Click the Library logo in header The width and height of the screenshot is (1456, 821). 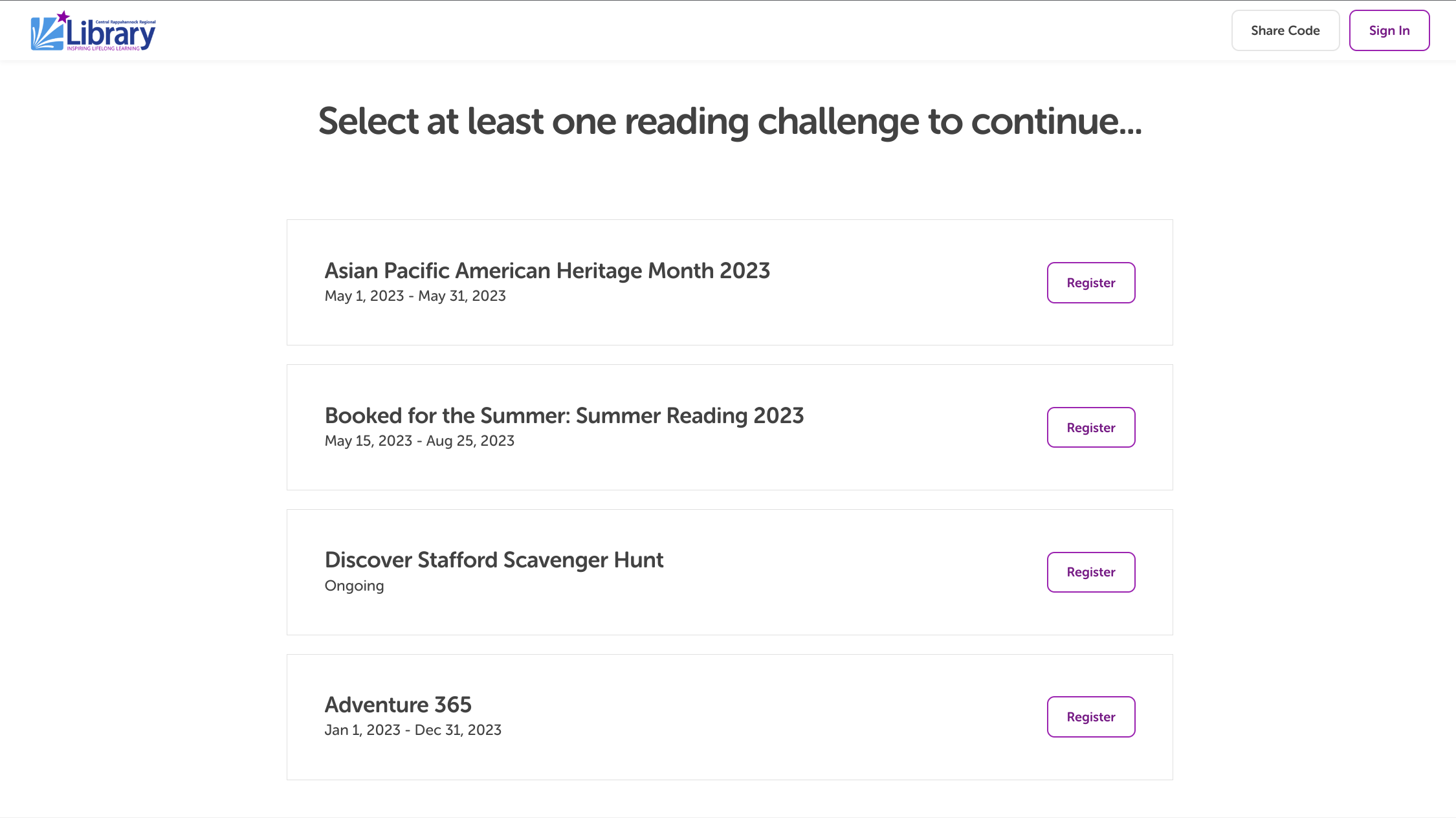[x=93, y=30]
